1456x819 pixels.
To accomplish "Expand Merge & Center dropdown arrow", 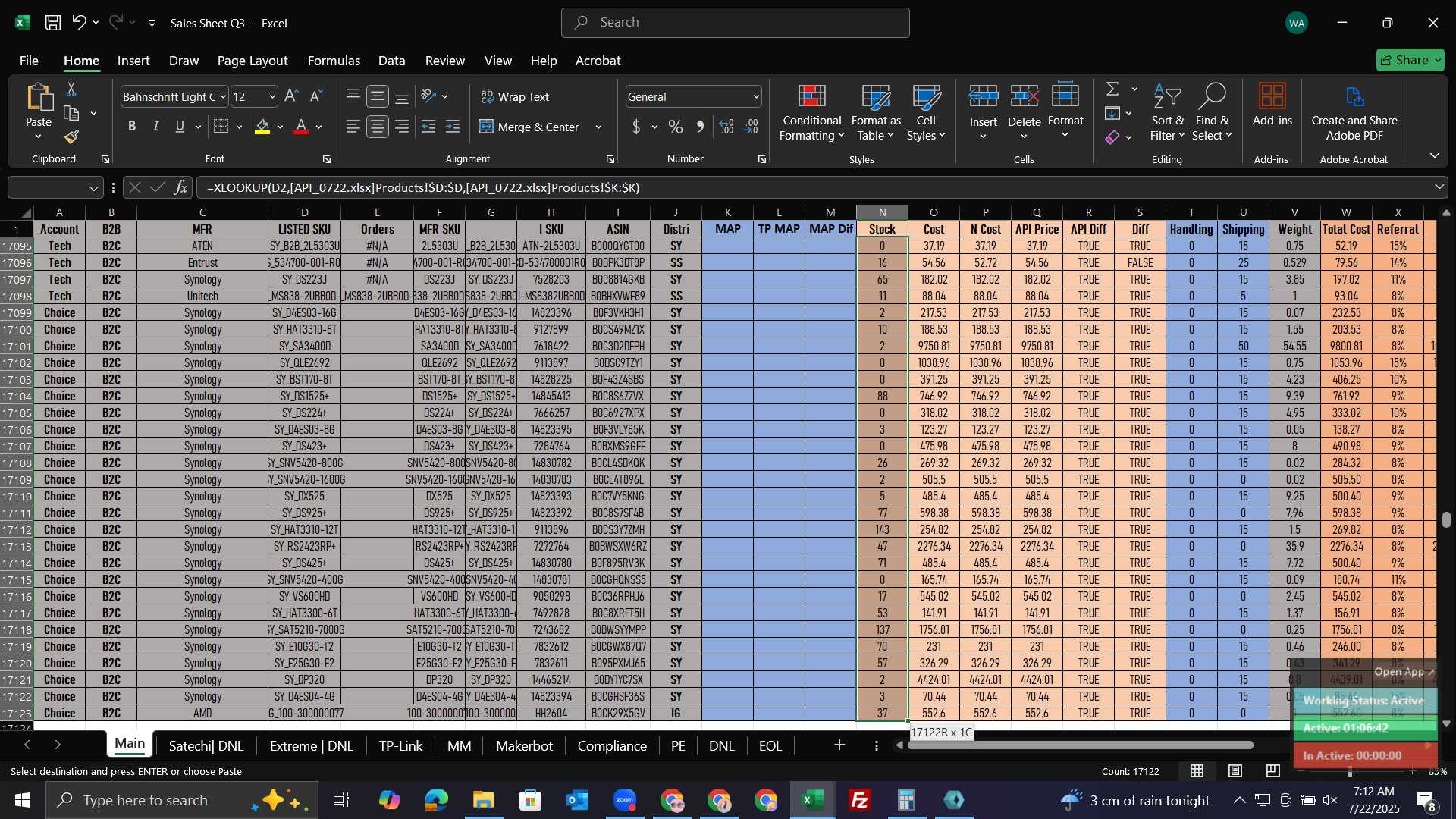I will click(598, 127).
